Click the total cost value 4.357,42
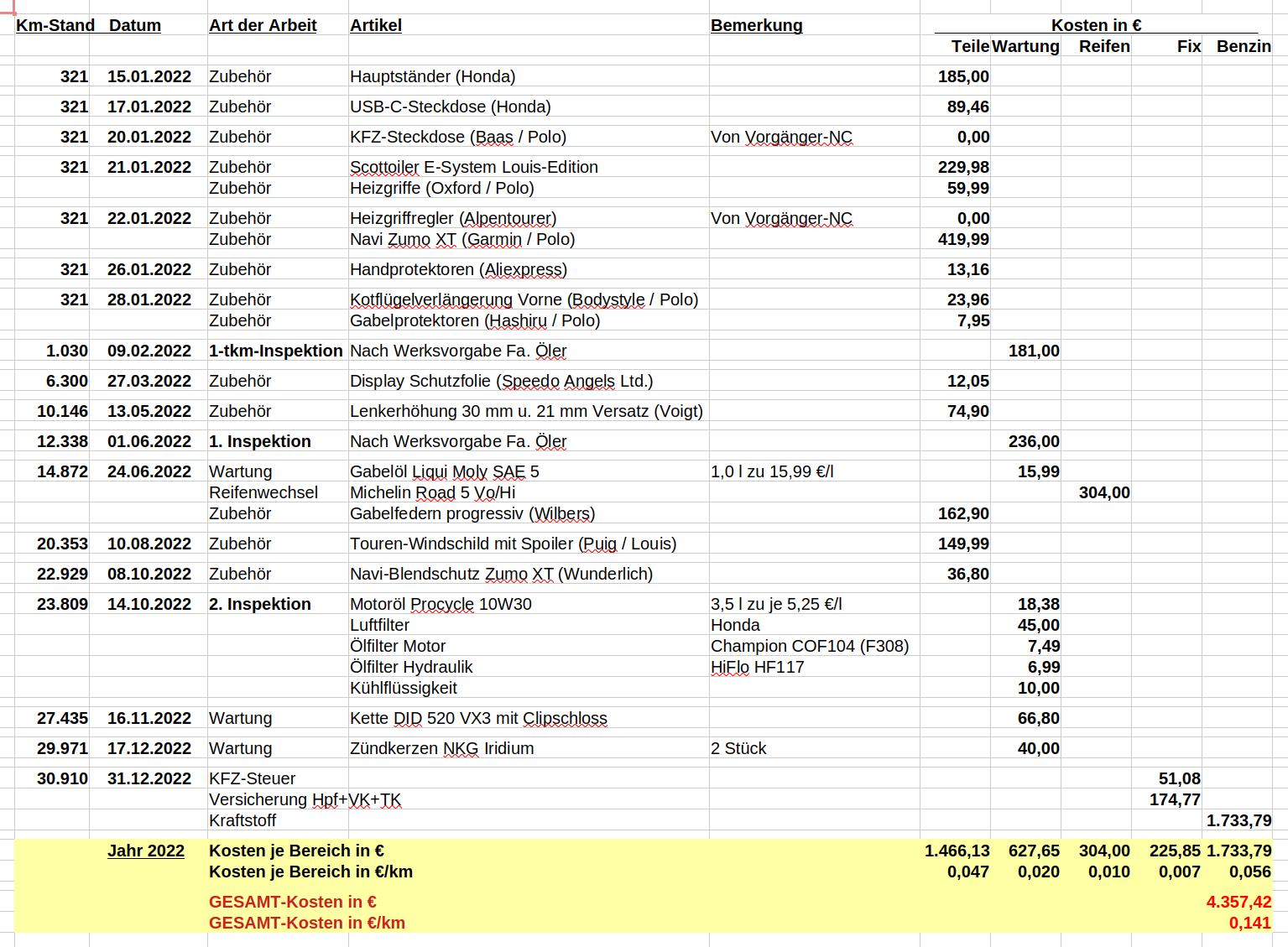This screenshot has height=947, width=1288. 1238,902
